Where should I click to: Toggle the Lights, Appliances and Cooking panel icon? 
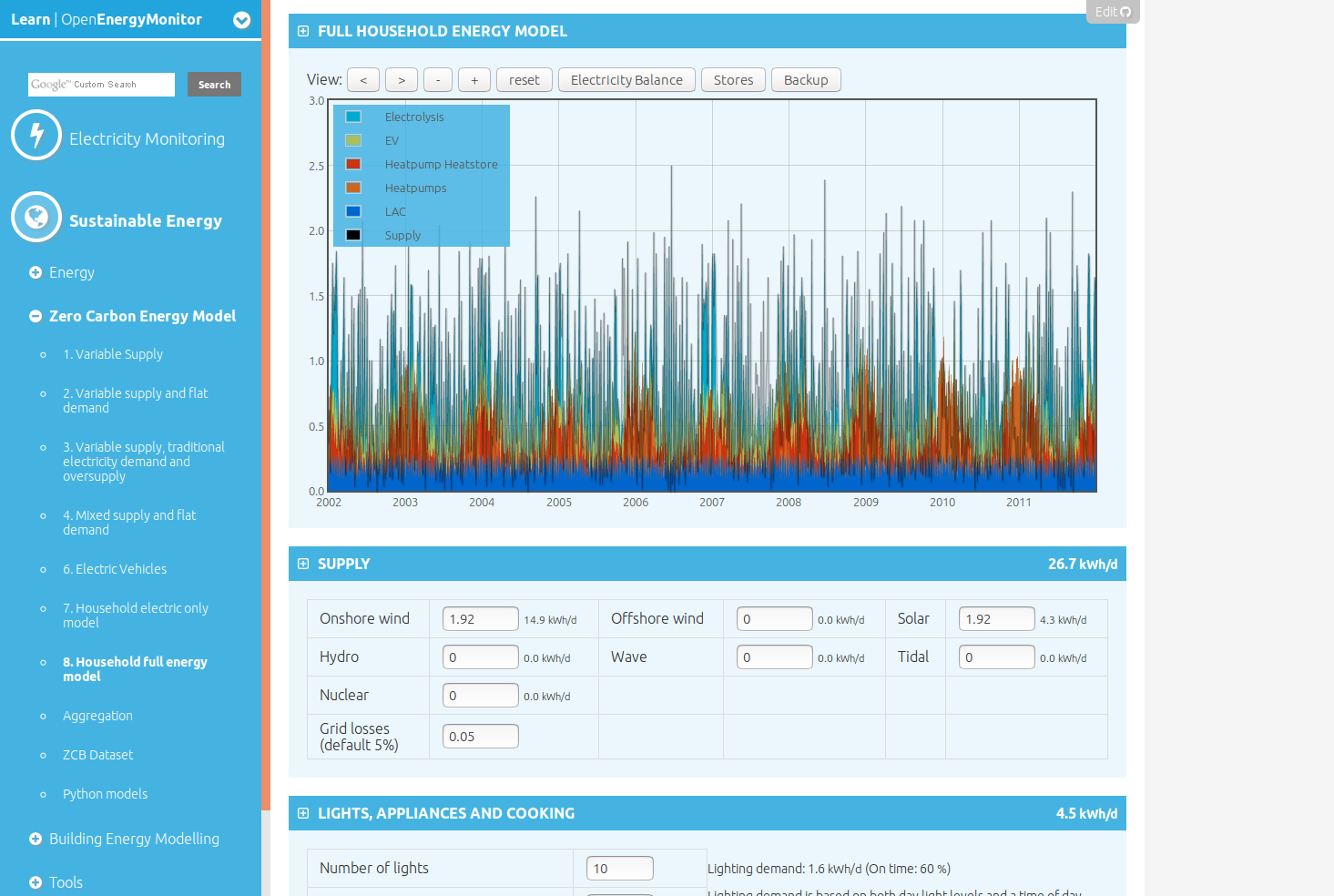303,813
